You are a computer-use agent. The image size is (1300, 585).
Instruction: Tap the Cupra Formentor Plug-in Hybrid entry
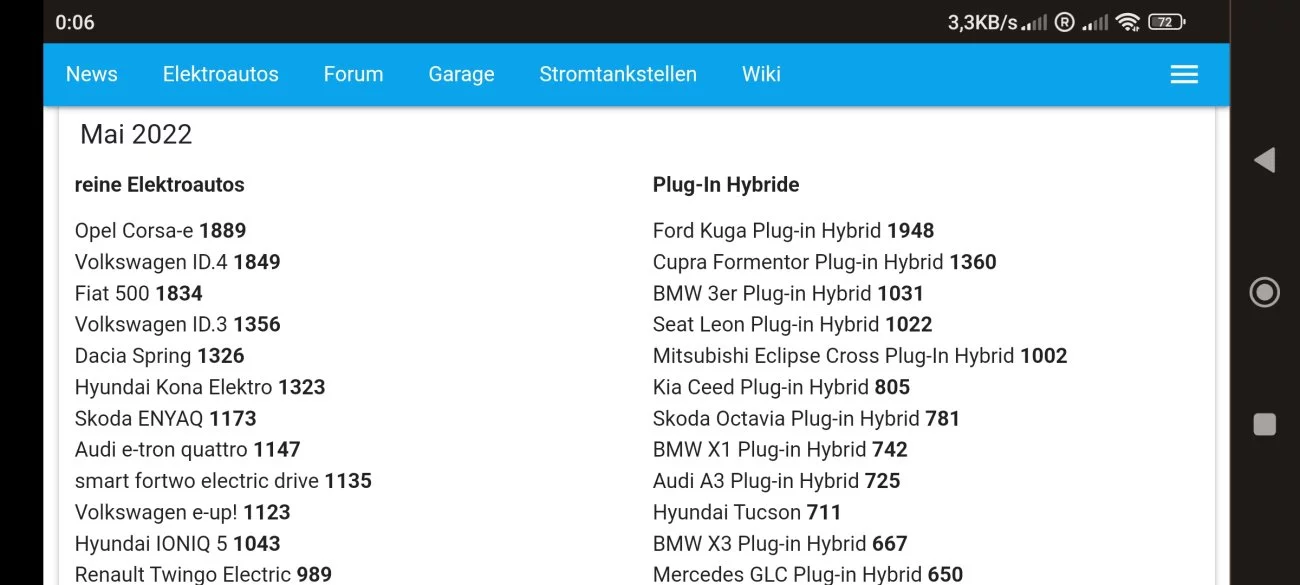point(824,262)
